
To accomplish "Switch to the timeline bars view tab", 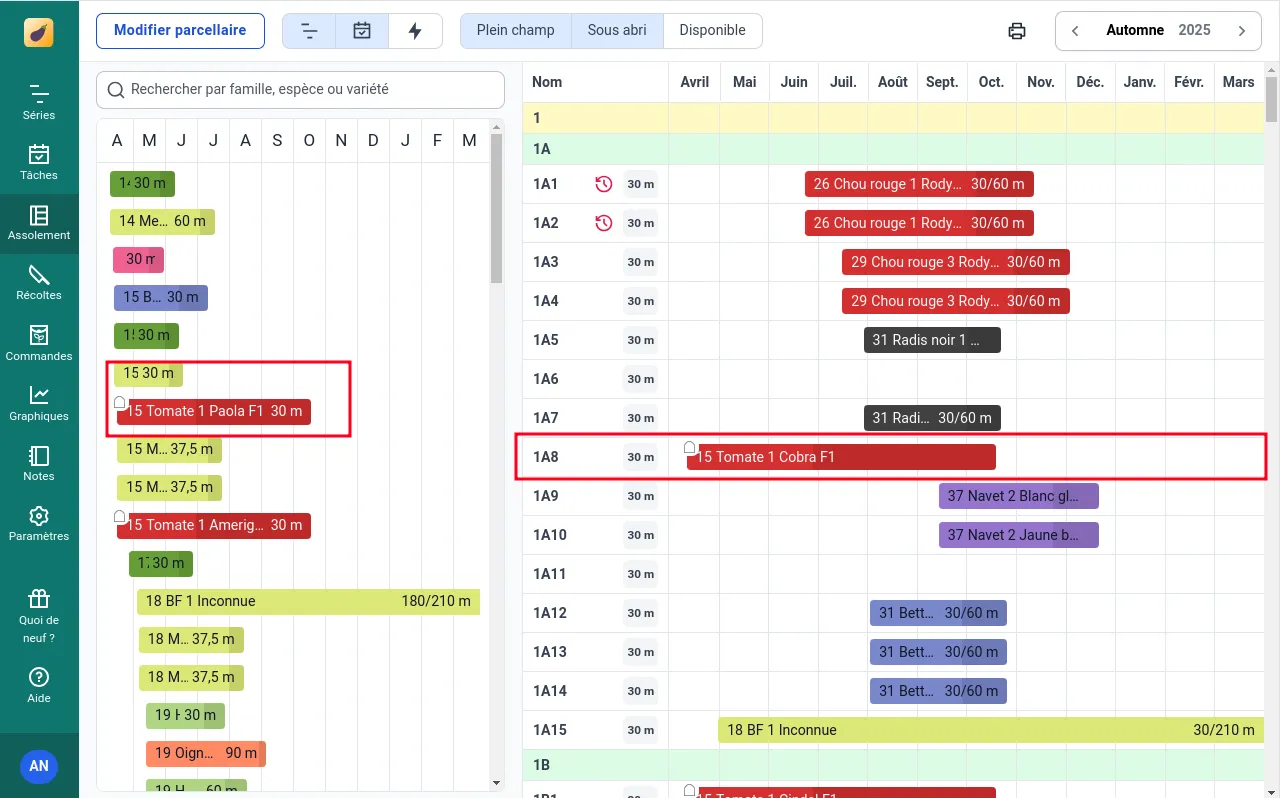I will (309, 31).
